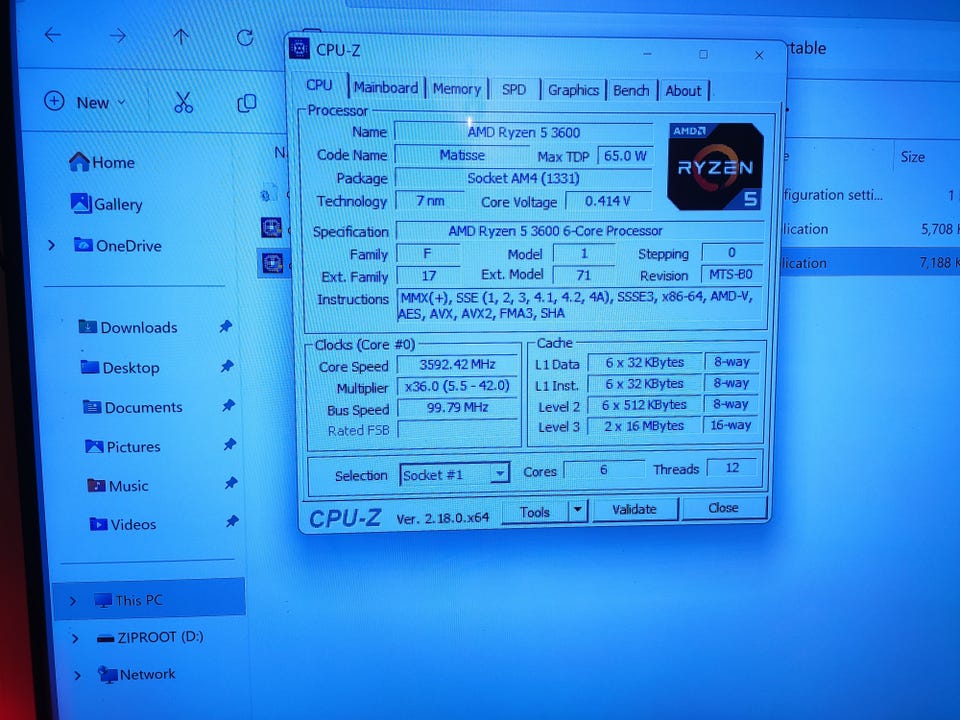The image size is (960, 720).
Task: Click the Matisse code name field
Action: pos(462,155)
